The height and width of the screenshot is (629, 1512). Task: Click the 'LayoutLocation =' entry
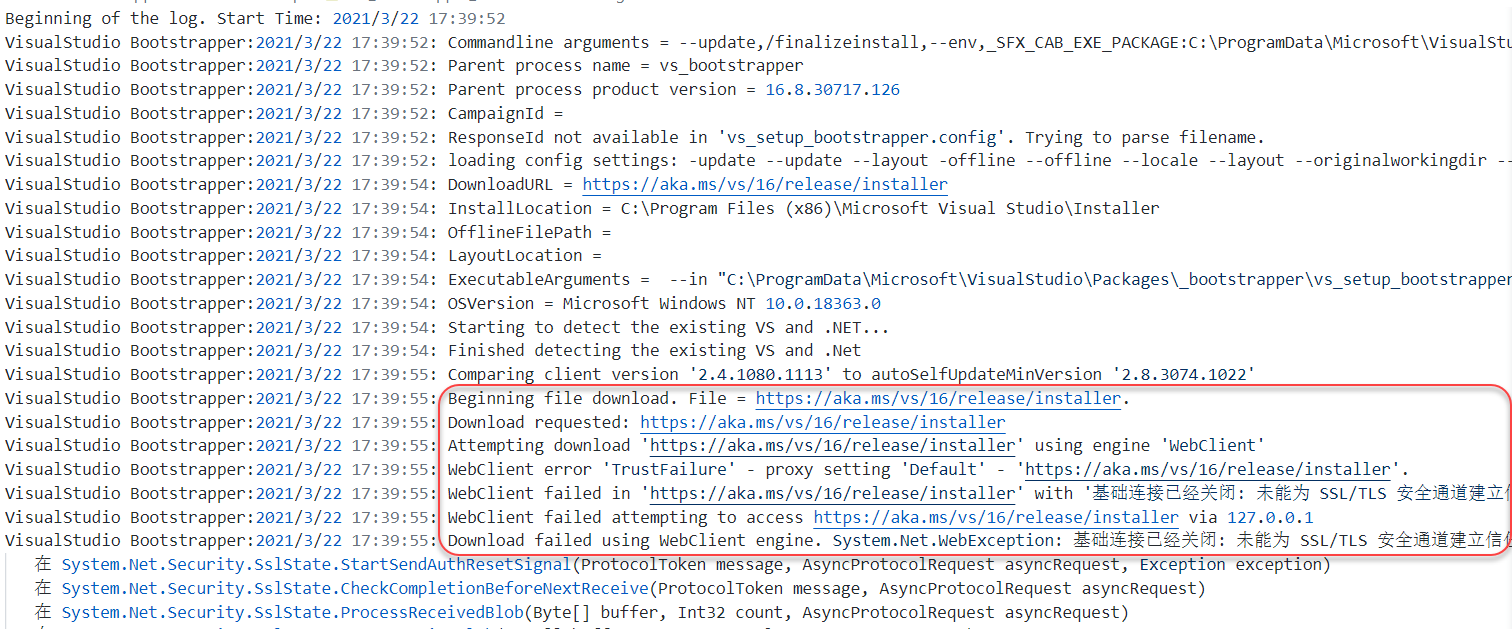click(x=524, y=255)
